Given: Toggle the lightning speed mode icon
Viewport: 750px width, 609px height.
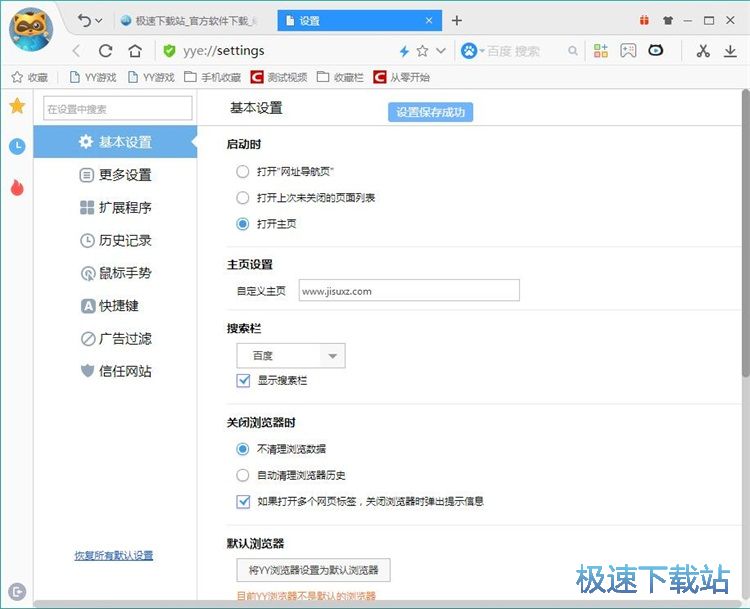Looking at the screenshot, I should [405, 51].
